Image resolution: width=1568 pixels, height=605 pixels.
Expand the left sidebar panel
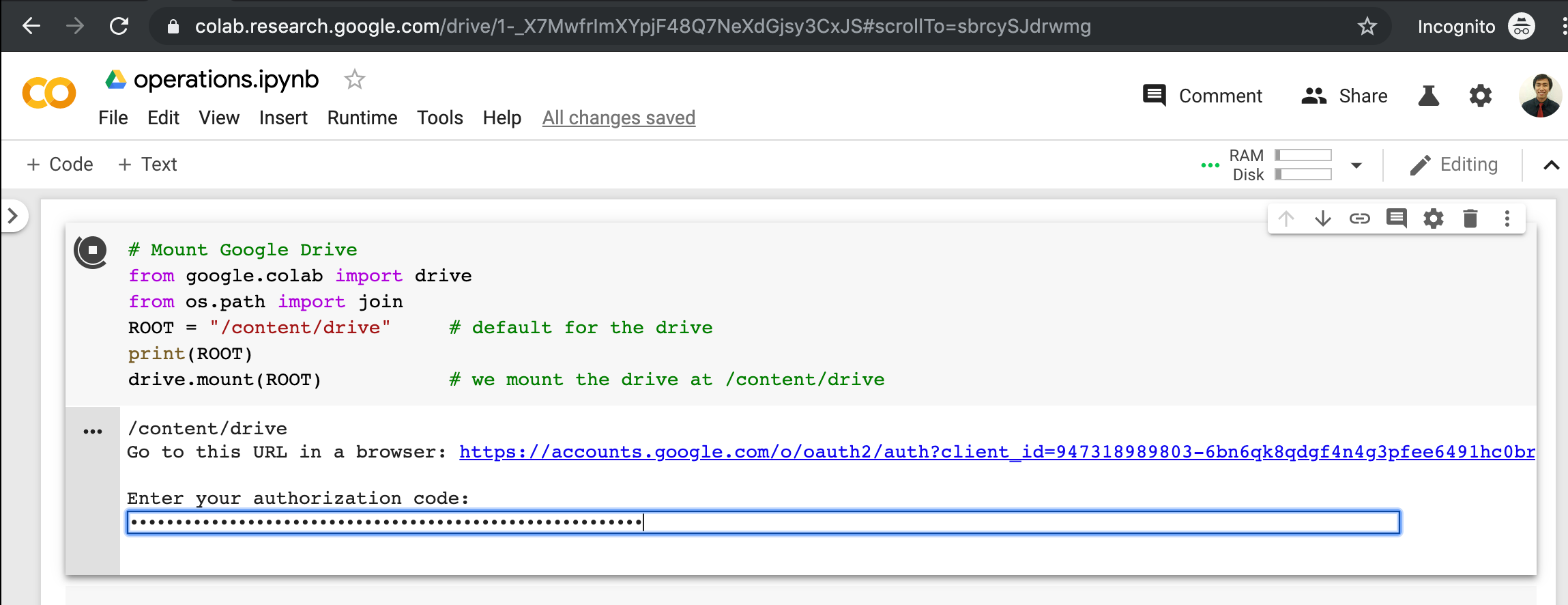(x=12, y=216)
